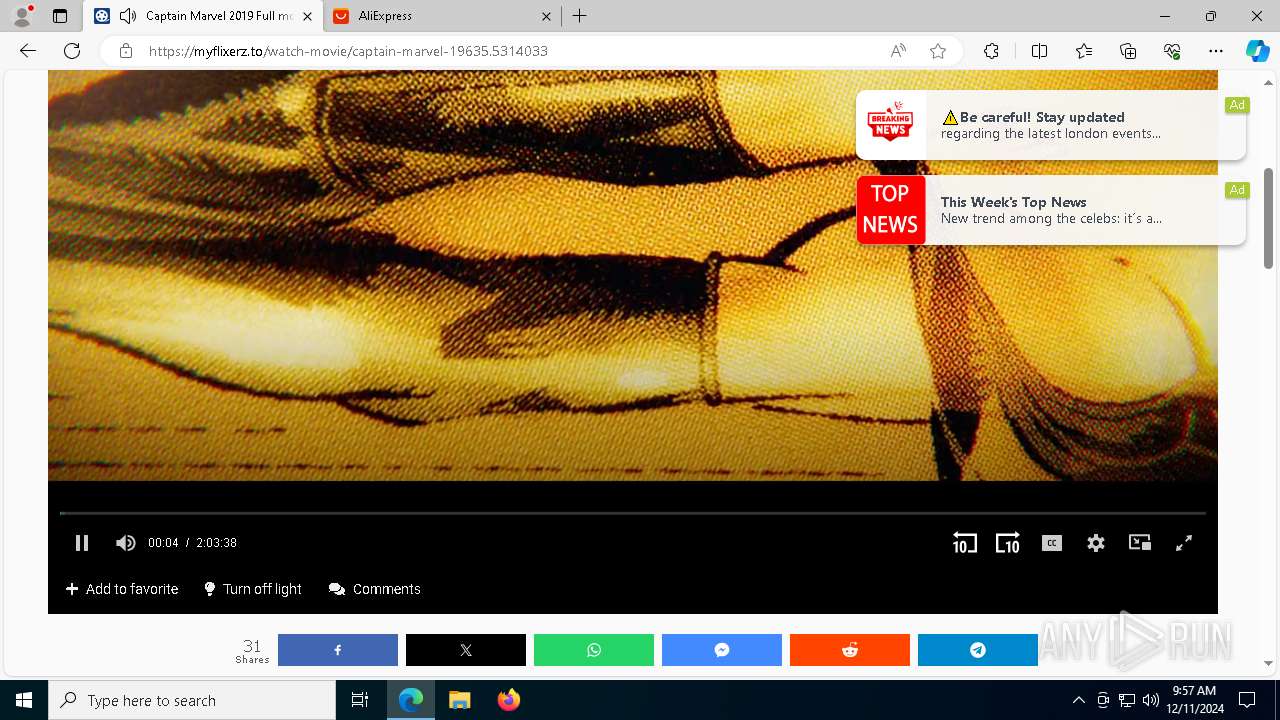
Task: Mute tab audio via speaker icon
Action: [x=127, y=16]
